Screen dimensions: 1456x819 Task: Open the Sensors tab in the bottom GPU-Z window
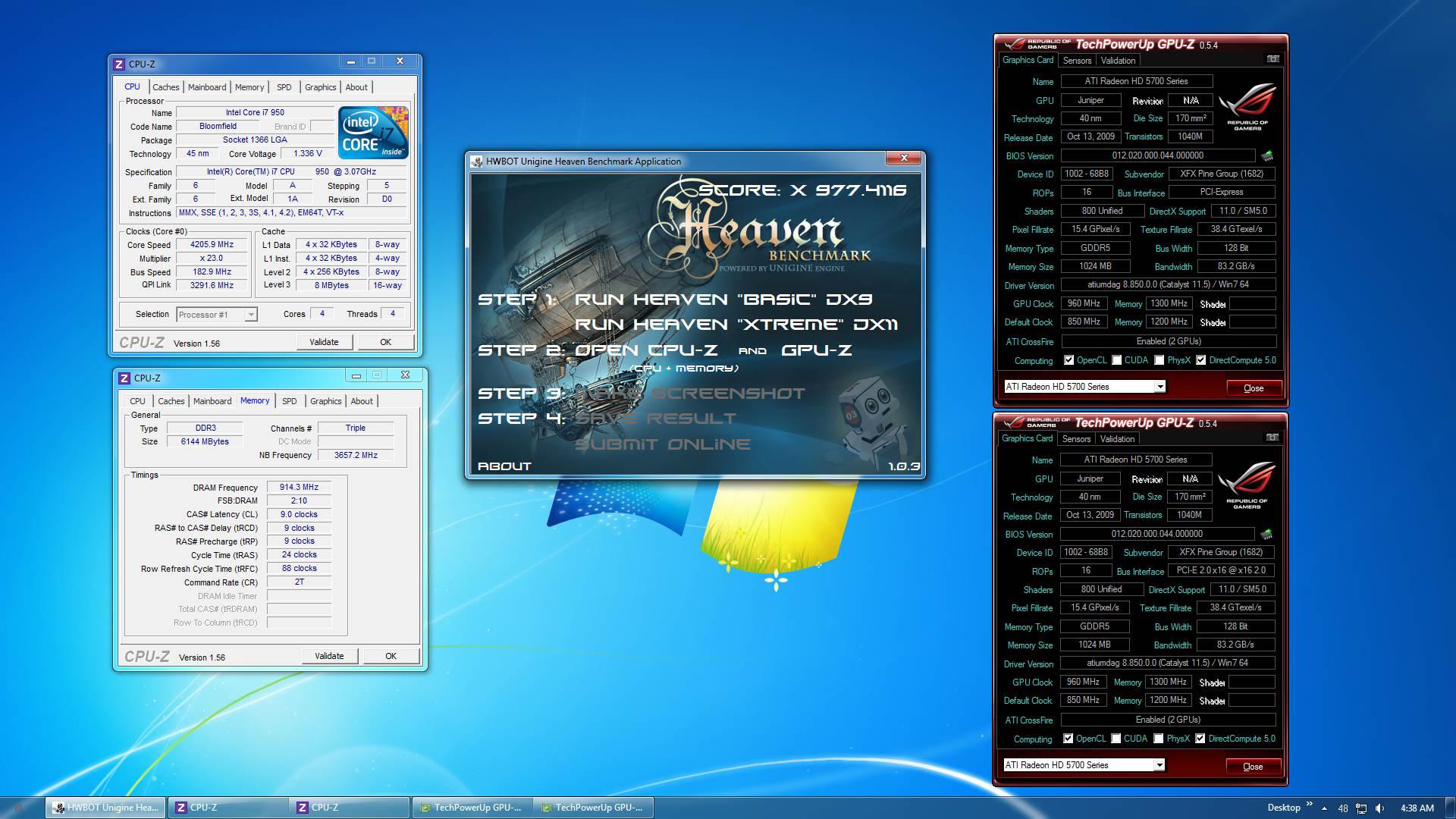[1076, 439]
